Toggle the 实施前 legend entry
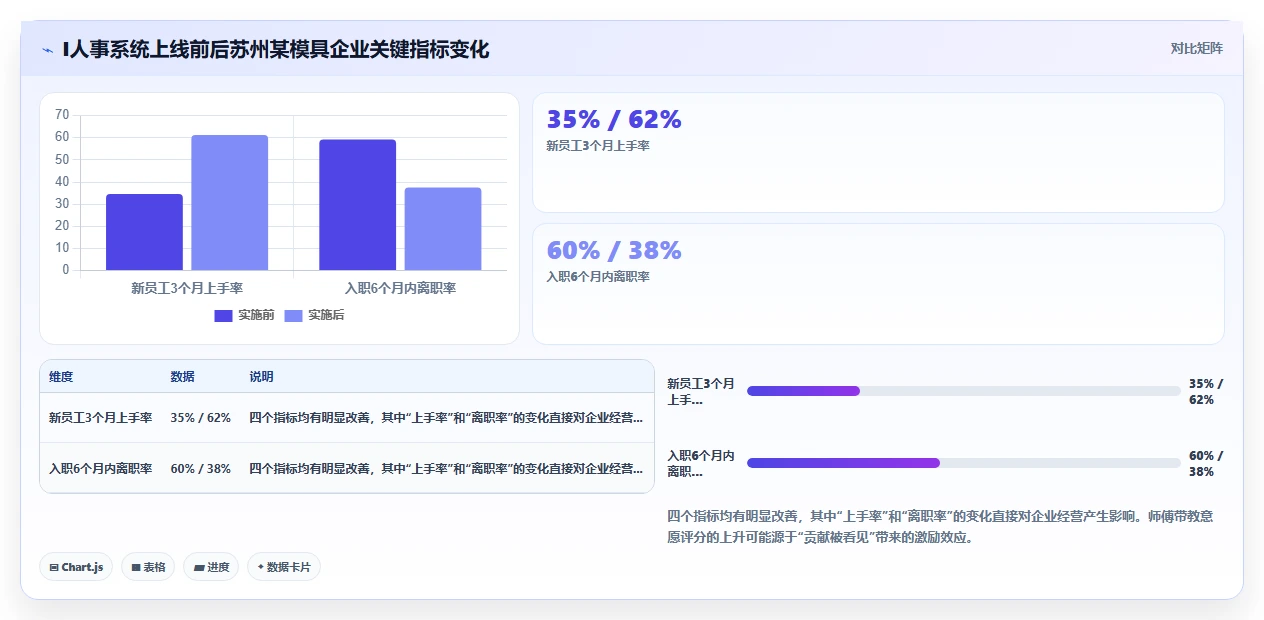Image resolution: width=1264 pixels, height=620 pixels. coord(245,315)
